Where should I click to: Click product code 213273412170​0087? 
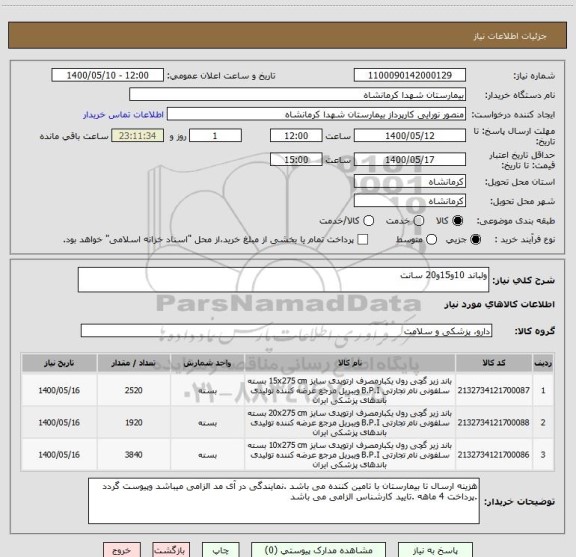coord(493,390)
